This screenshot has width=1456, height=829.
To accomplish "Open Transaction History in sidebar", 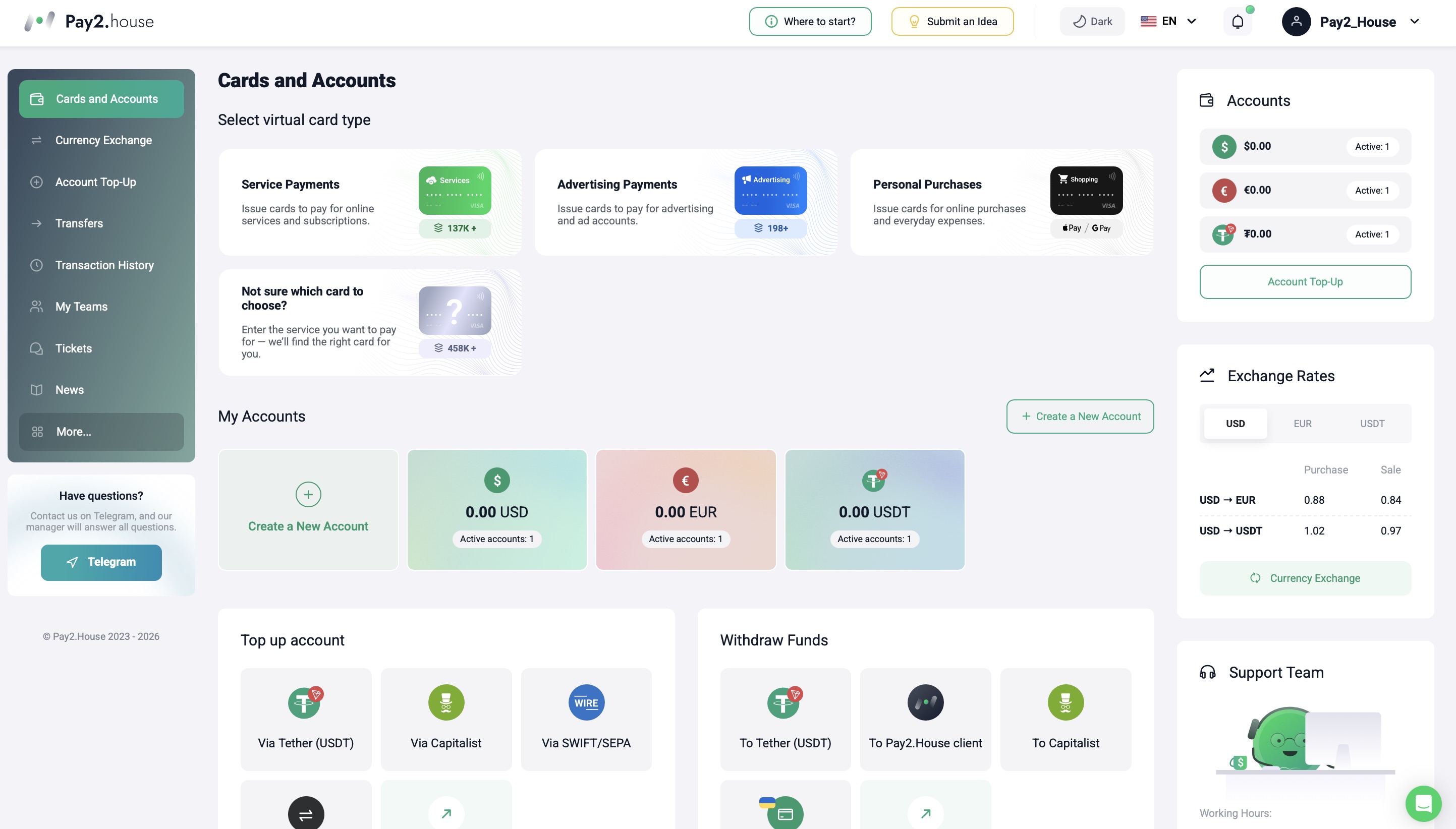I will 101,265.
